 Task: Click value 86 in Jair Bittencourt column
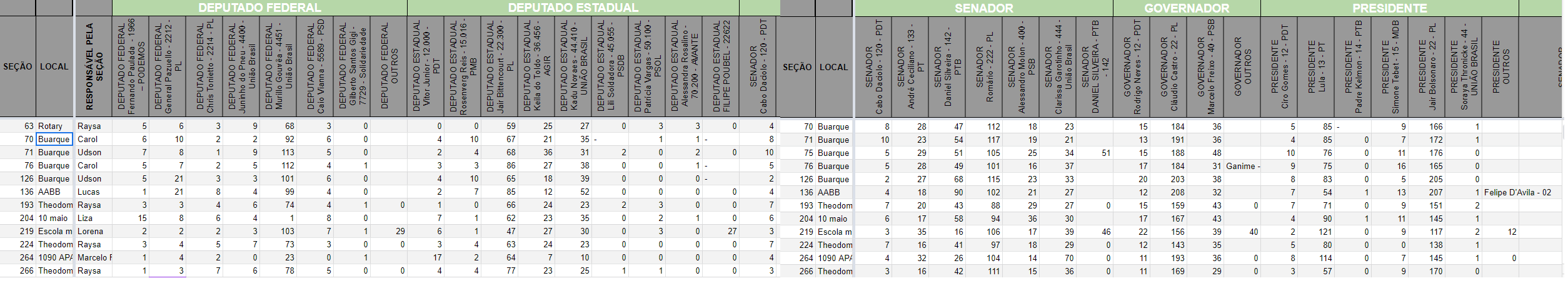500,165
